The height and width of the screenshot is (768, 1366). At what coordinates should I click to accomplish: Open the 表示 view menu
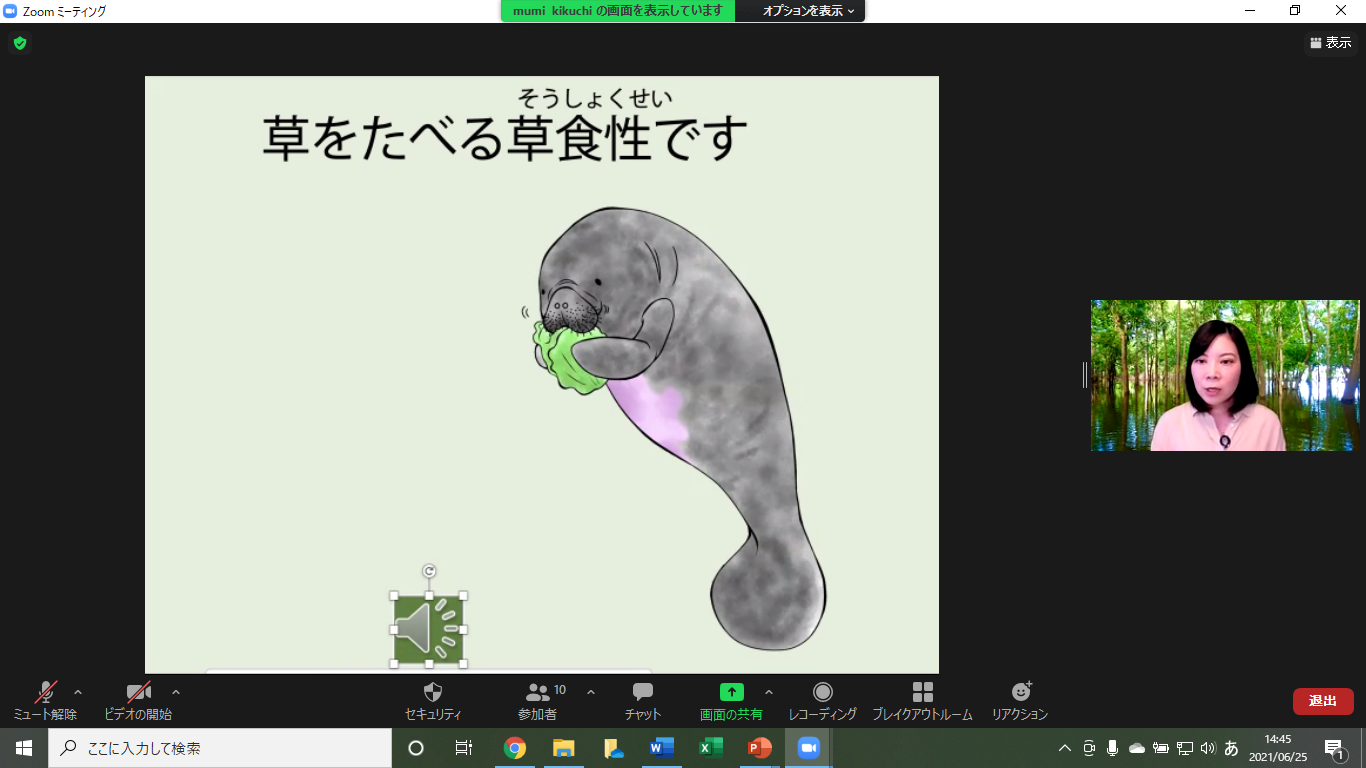tap(1330, 43)
